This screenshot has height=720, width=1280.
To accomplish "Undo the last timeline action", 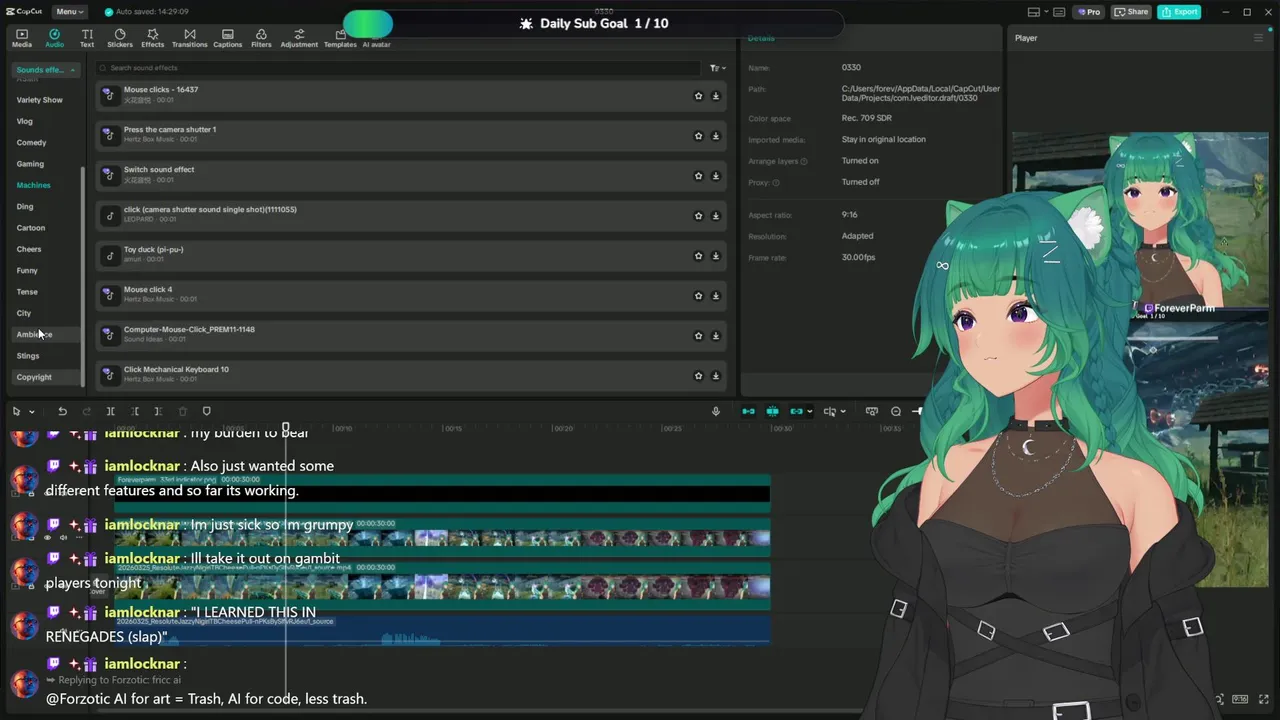I will (x=62, y=411).
